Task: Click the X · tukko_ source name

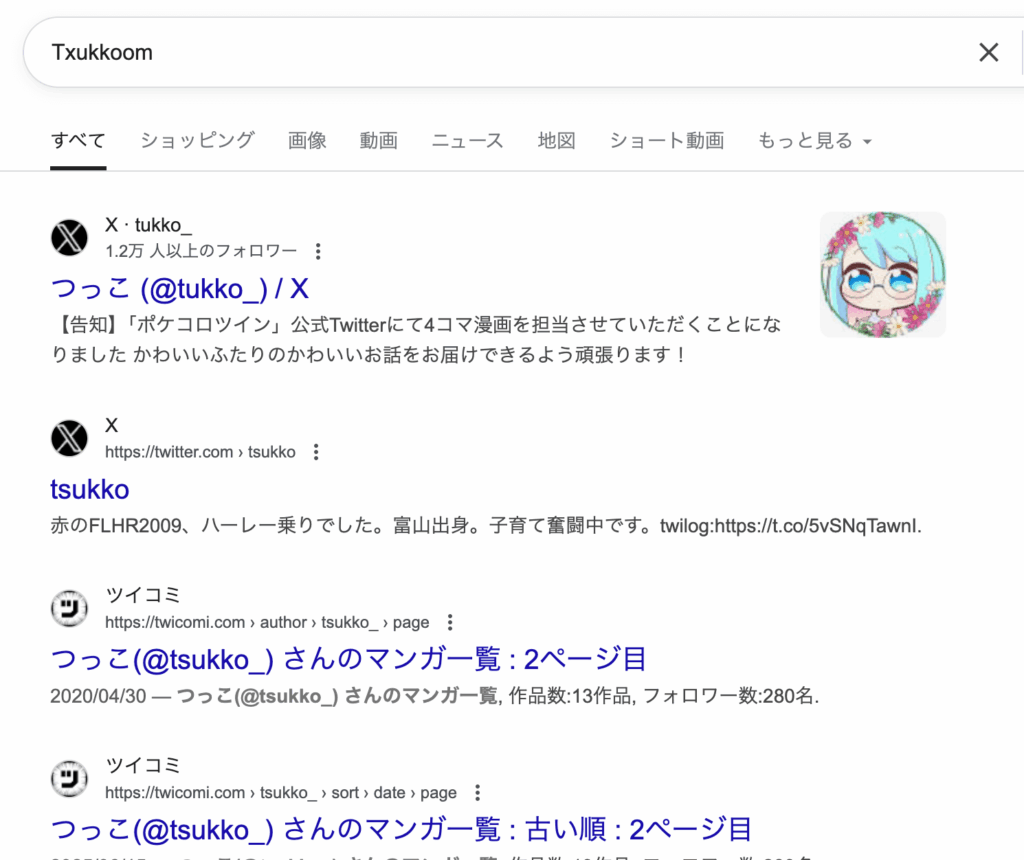Action: click(x=149, y=225)
